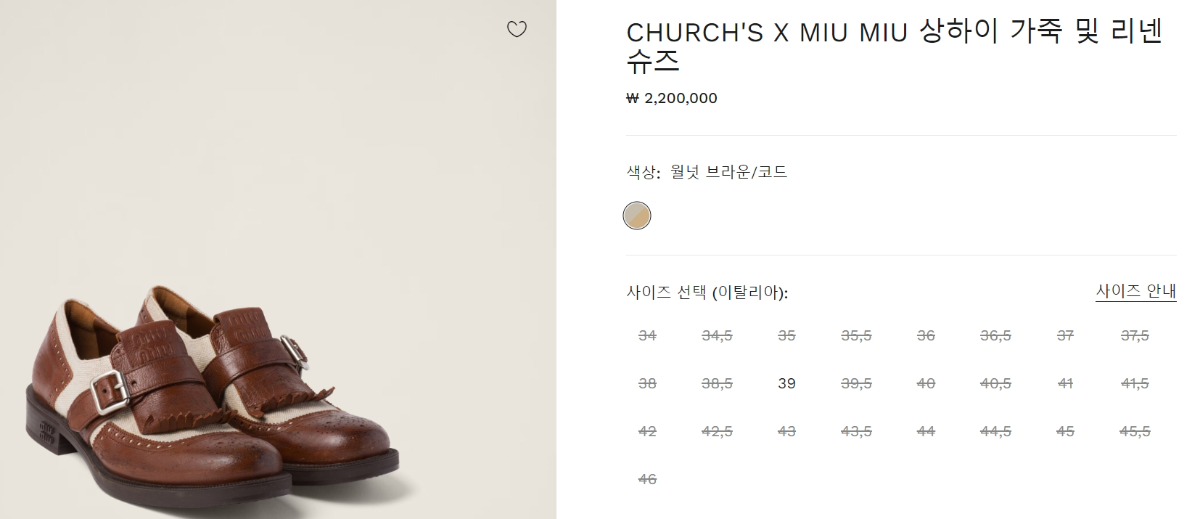This screenshot has height=519, width=1200.
Task: Choose size 34
Action: coord(647,336)
